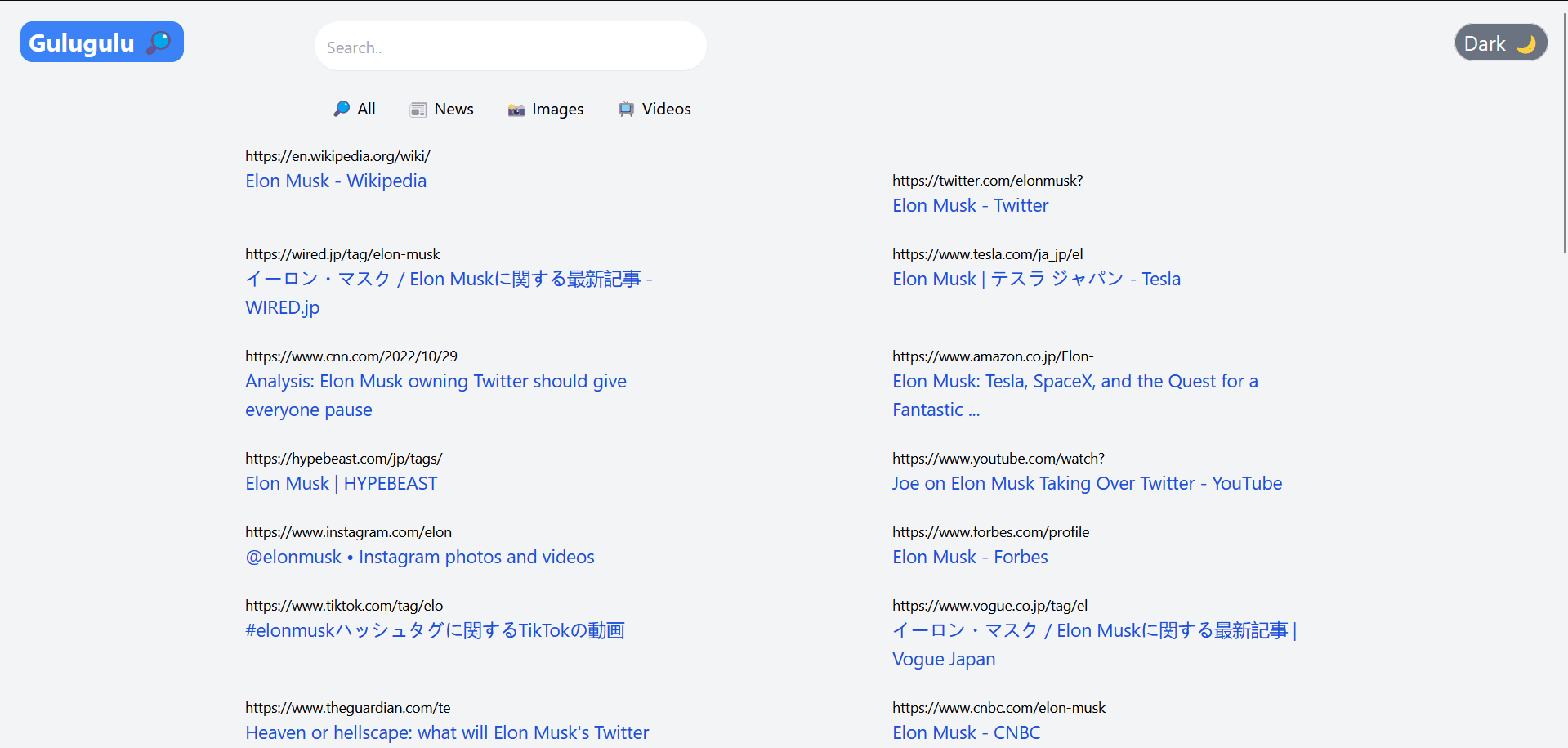
Task: Click the https://twitter.com/elonmusk? URL text
Action: pyautogui.click(x=987, y=180)
